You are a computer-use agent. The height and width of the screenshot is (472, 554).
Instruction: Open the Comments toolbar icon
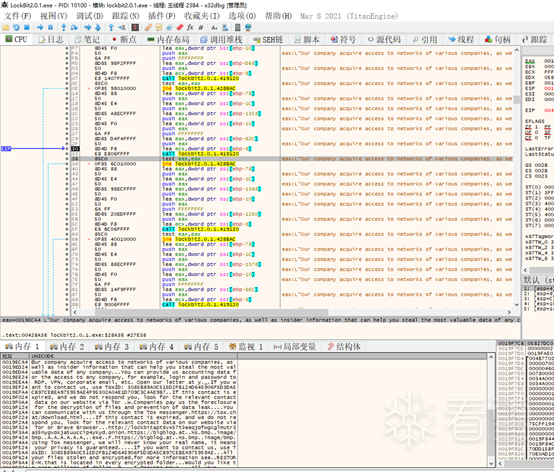[x=159, y=27]
